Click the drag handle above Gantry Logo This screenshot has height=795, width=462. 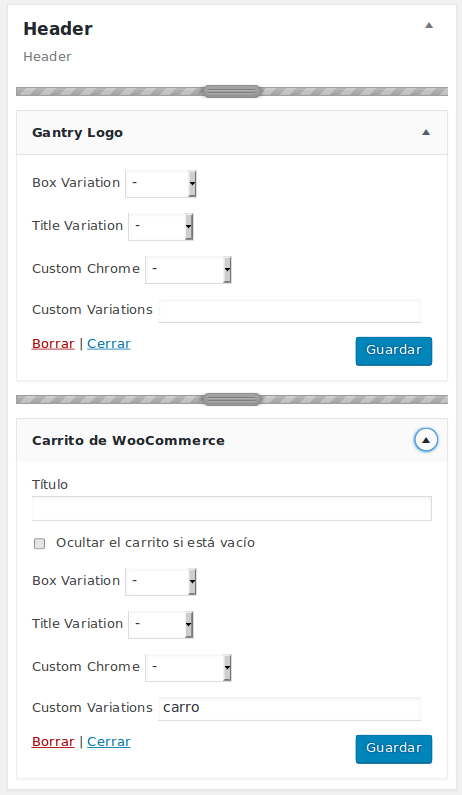click(232, 91)
